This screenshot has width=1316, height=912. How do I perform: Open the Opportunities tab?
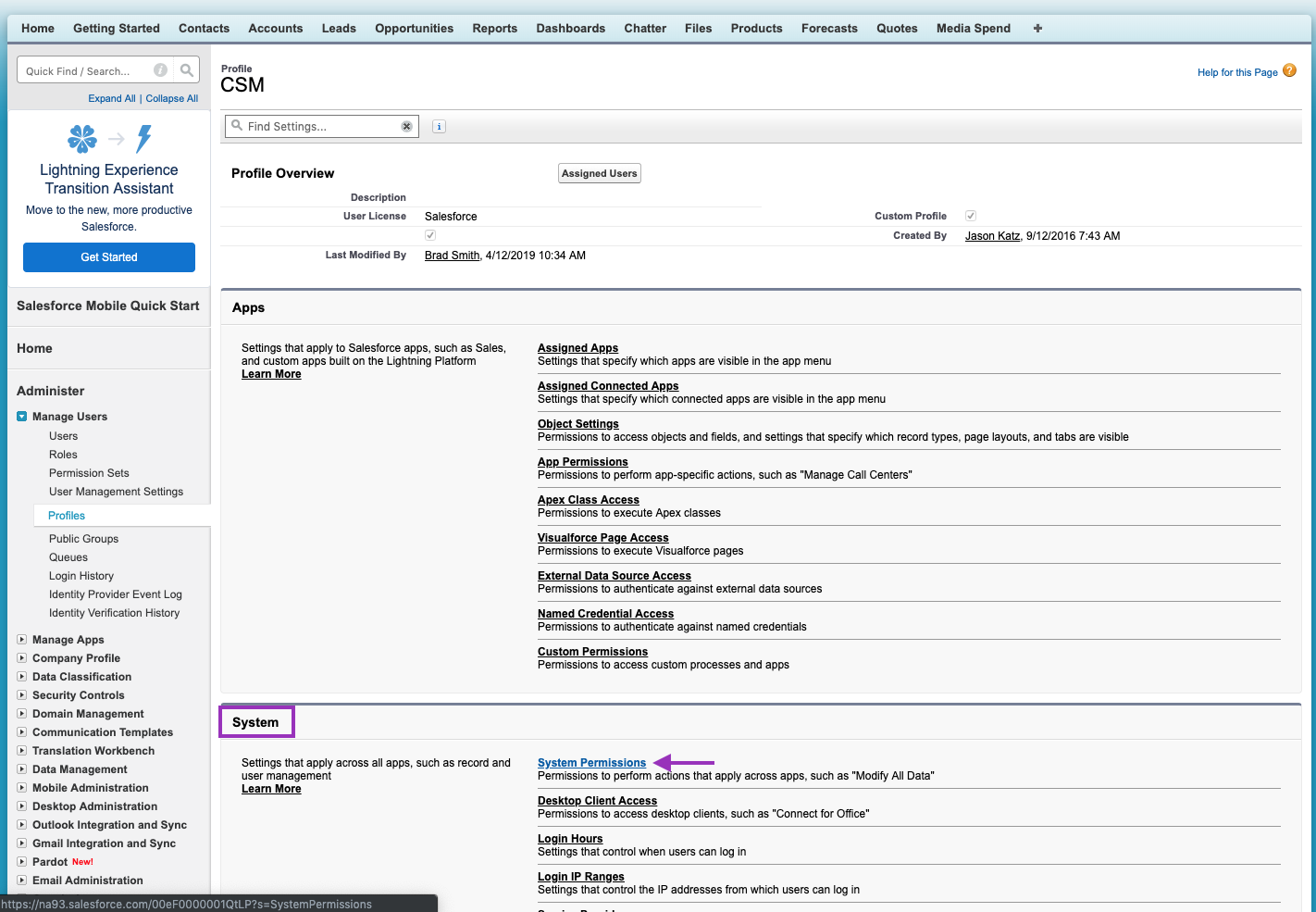[x=415, y=29]
